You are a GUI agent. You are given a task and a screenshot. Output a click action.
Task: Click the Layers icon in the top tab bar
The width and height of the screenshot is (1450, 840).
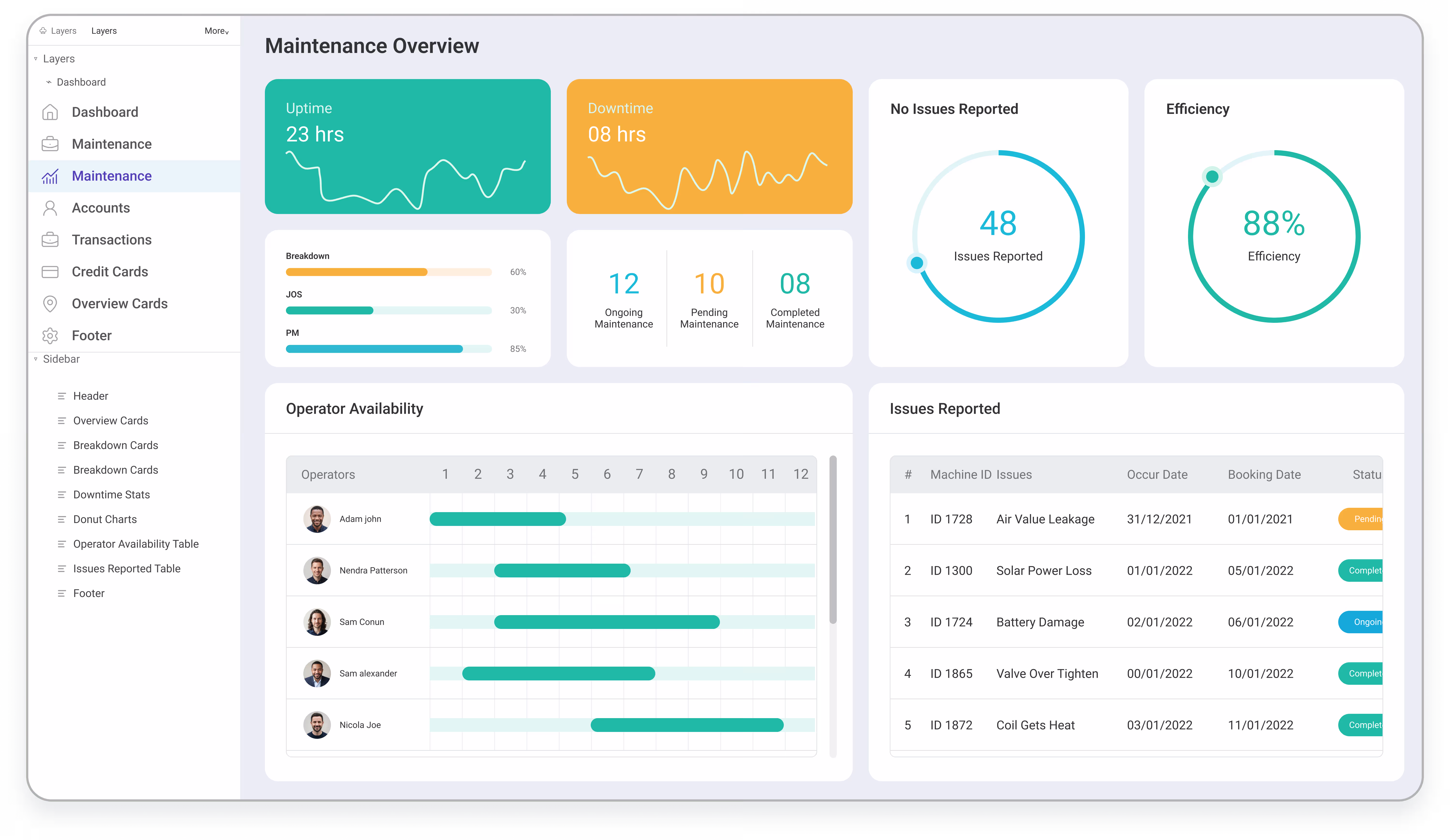click(x=43, y=30)
